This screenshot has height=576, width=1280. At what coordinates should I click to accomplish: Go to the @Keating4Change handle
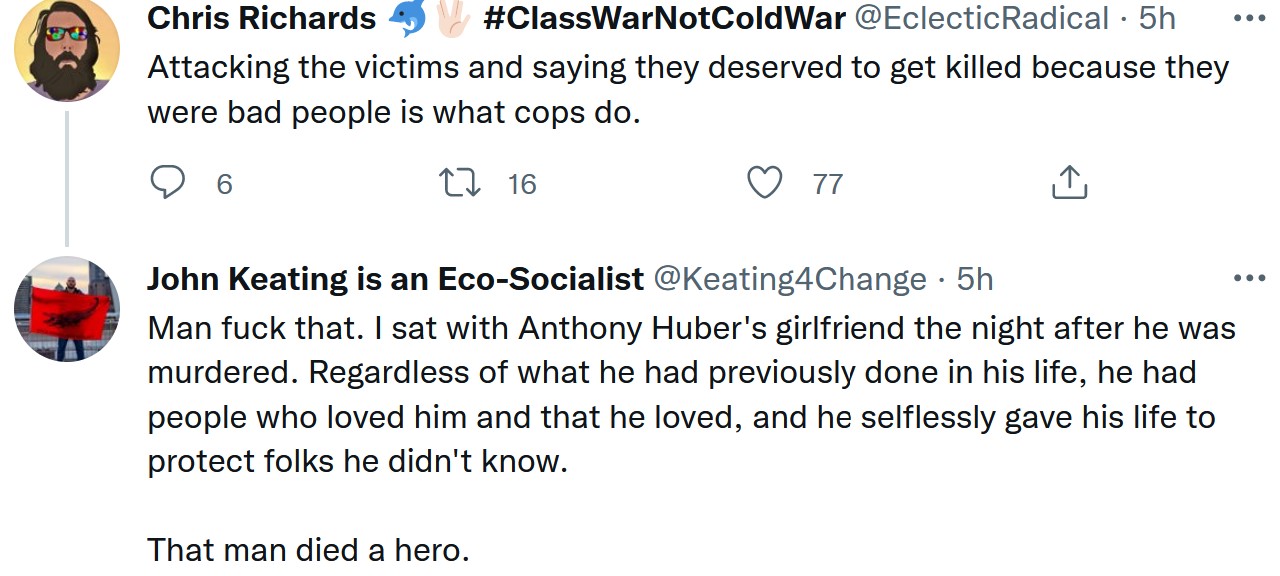pyautogui.click(x=790, y=279)
